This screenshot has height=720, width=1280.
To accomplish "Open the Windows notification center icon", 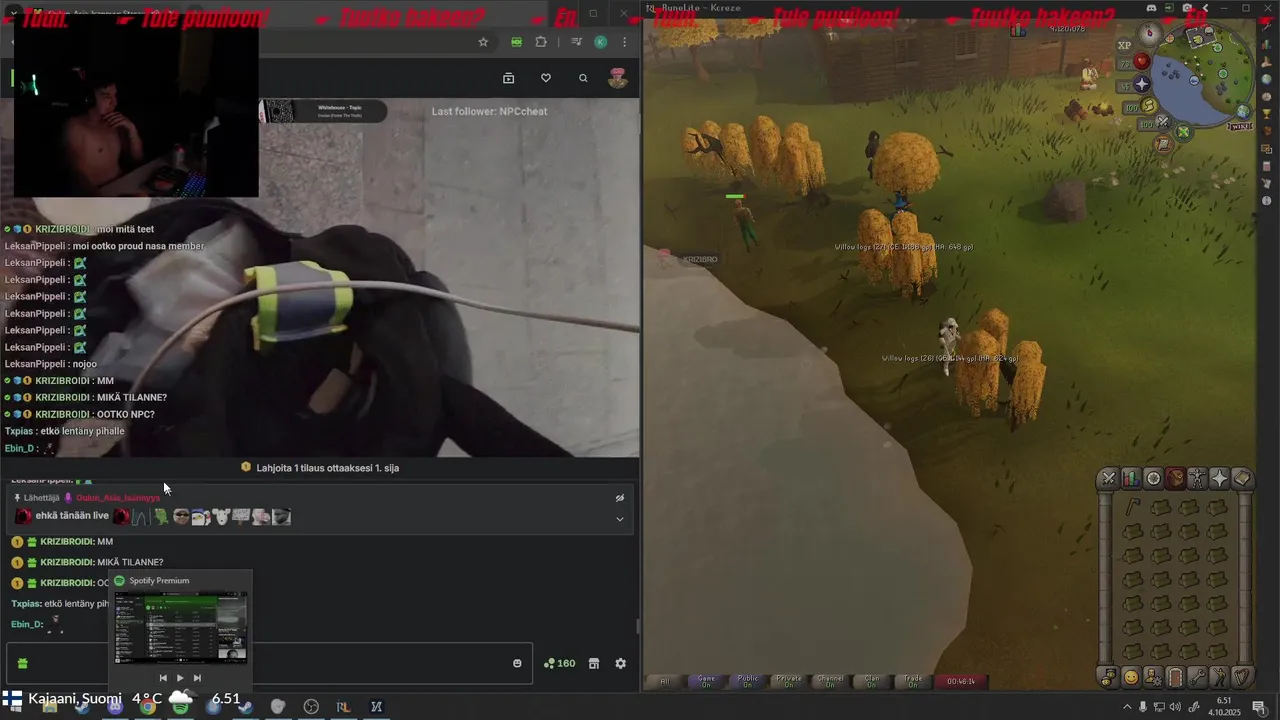I will pos(1259,706).
